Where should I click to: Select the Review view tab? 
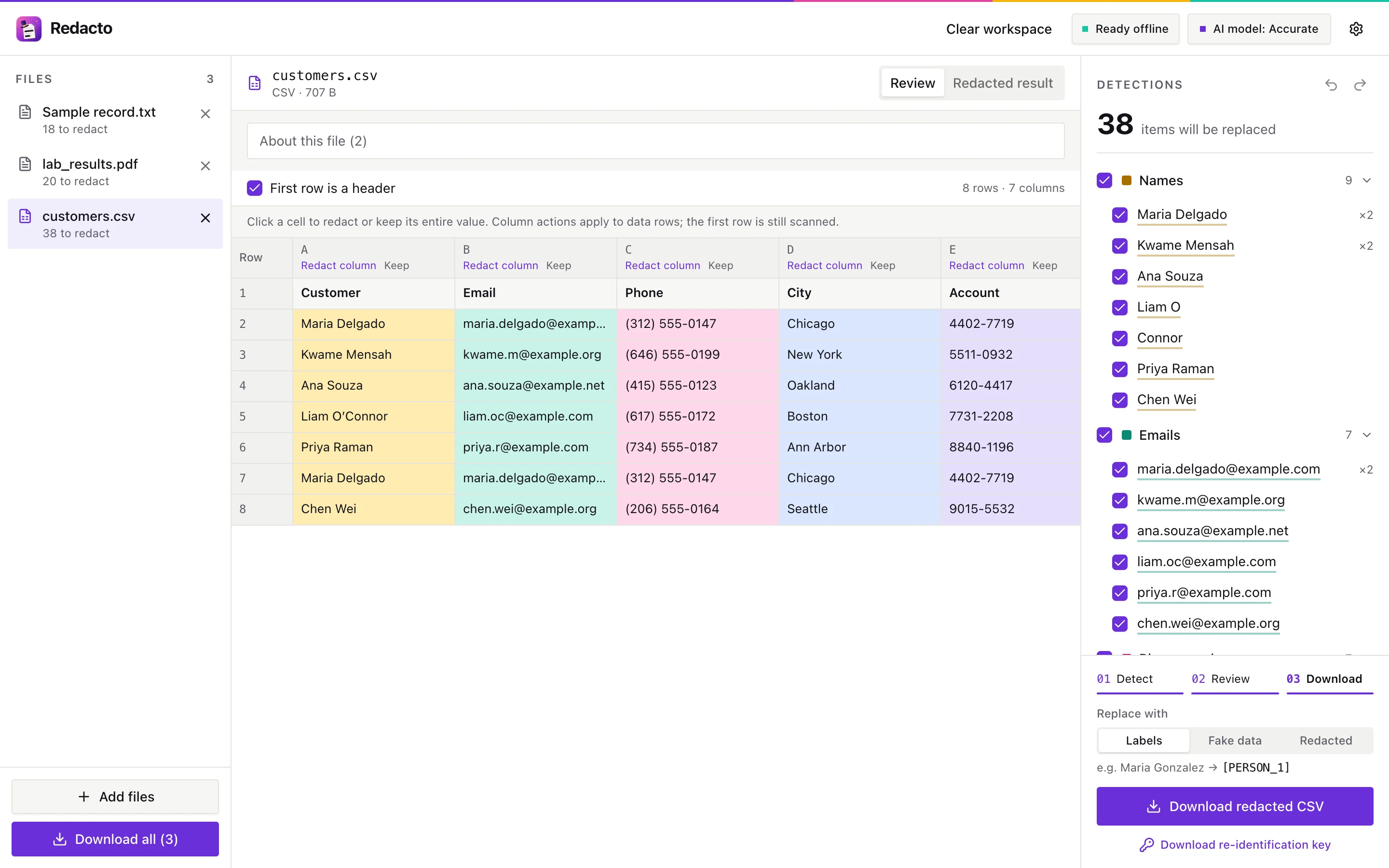912,83
